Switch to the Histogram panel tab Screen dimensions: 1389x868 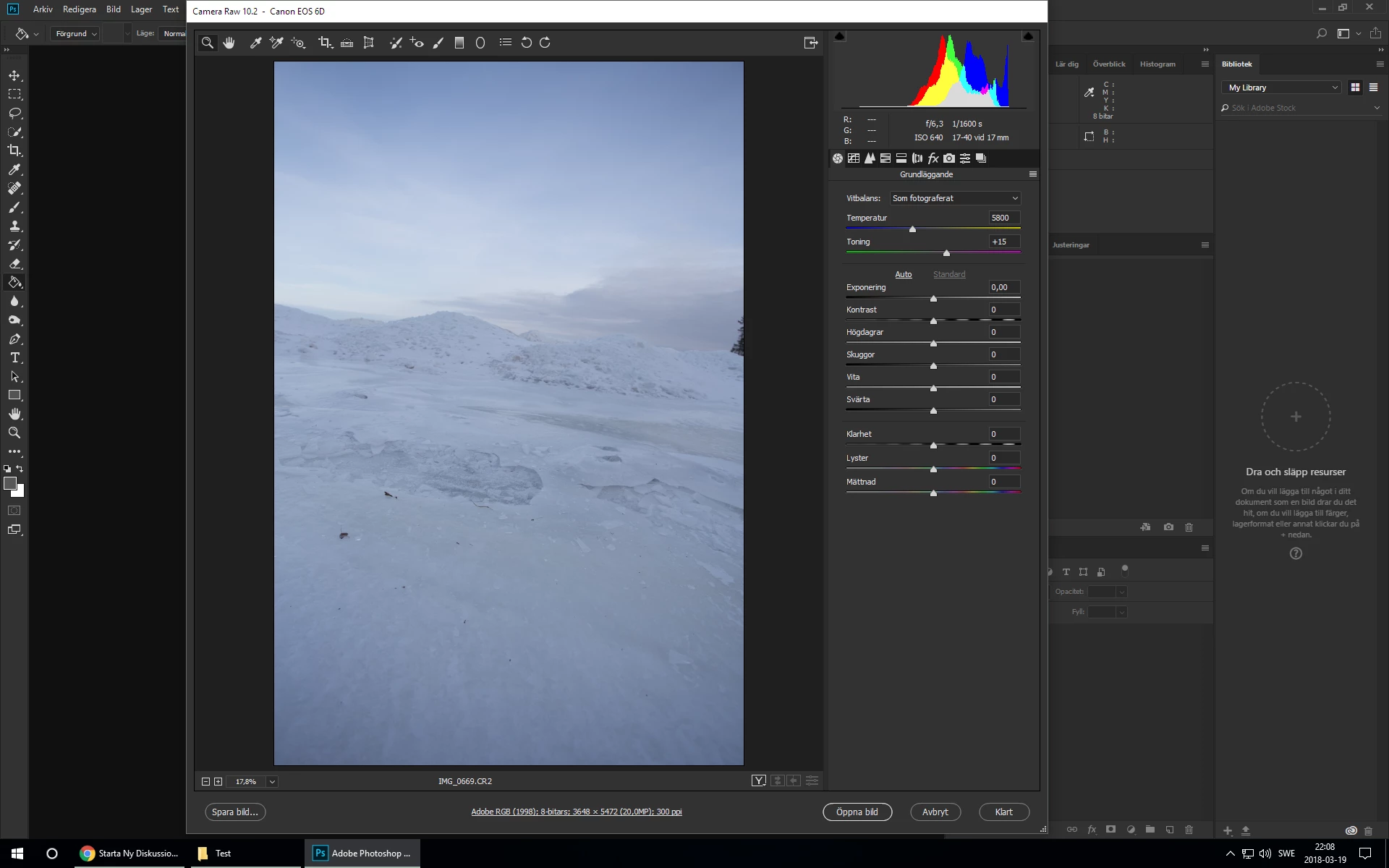[x=1157, y=64]
